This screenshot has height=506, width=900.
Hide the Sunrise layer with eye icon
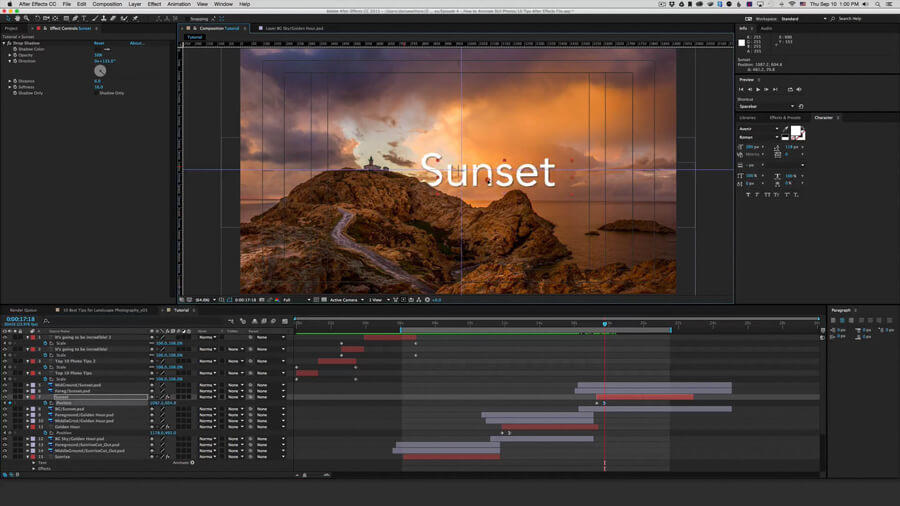(4, 456)
